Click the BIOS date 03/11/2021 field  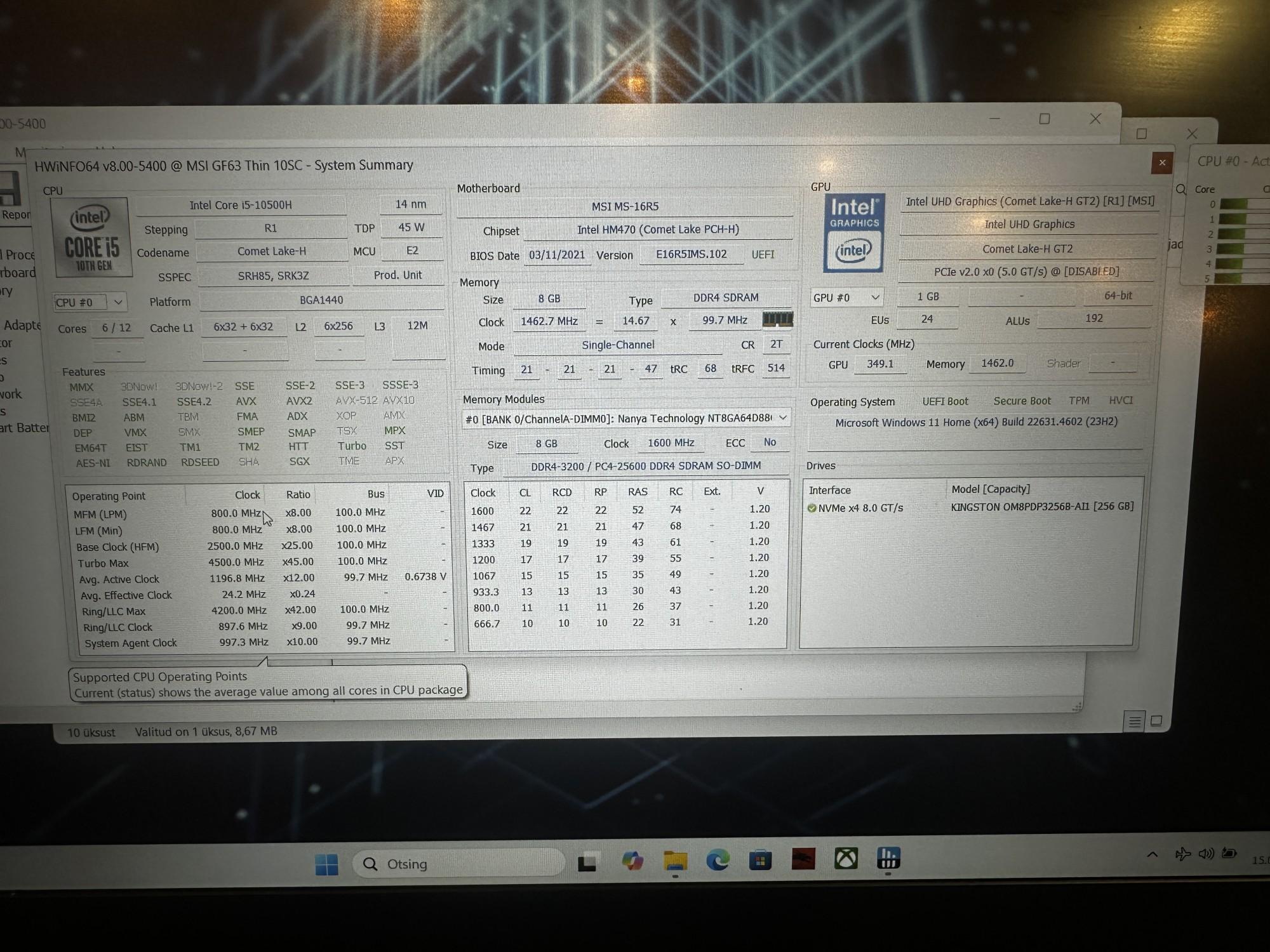tap(557, 255)
